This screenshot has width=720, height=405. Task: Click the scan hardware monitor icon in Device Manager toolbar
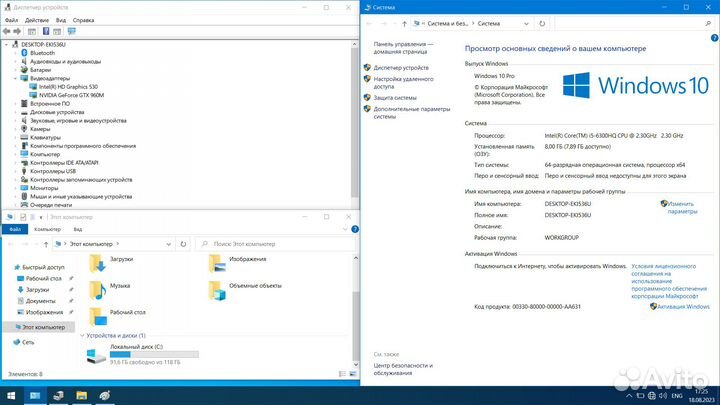click(x=72, y=31)
